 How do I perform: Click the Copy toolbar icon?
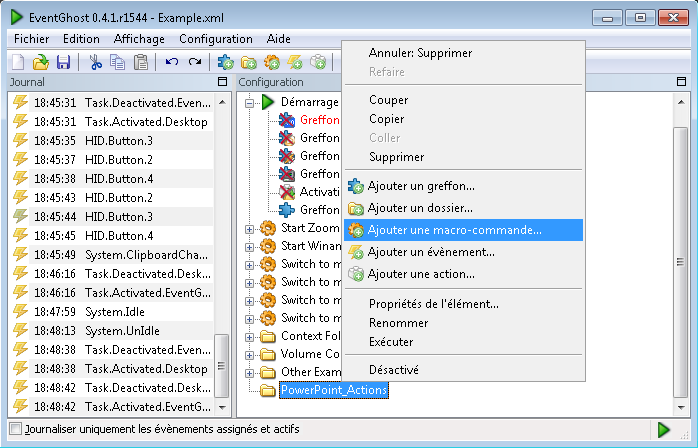click(x=118, y=62)
